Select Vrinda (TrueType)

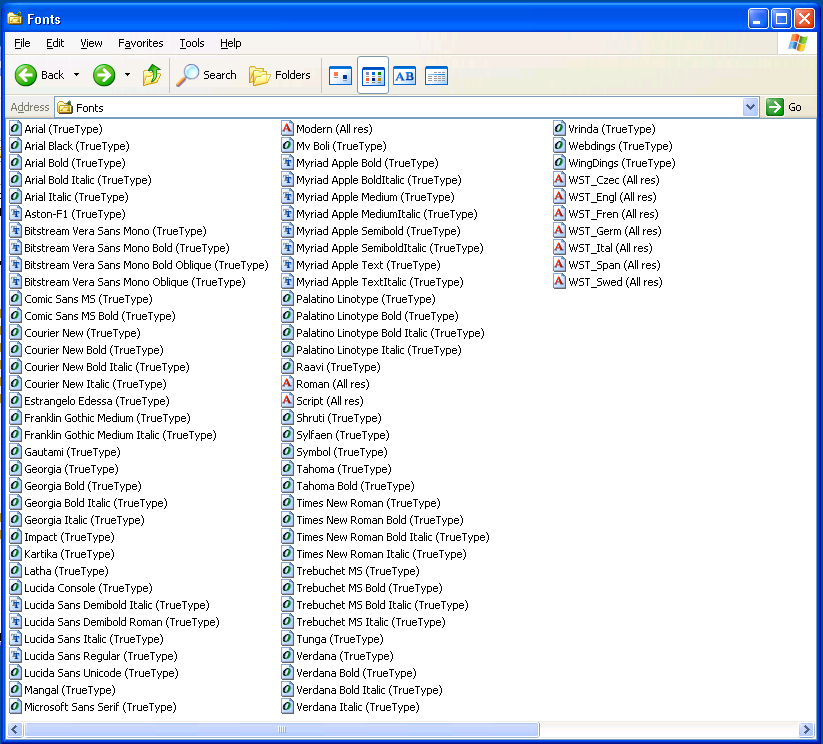(611, 129)
